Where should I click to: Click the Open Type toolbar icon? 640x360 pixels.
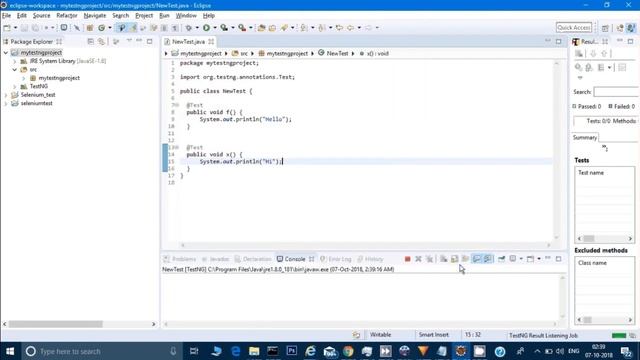pos(262,28)
